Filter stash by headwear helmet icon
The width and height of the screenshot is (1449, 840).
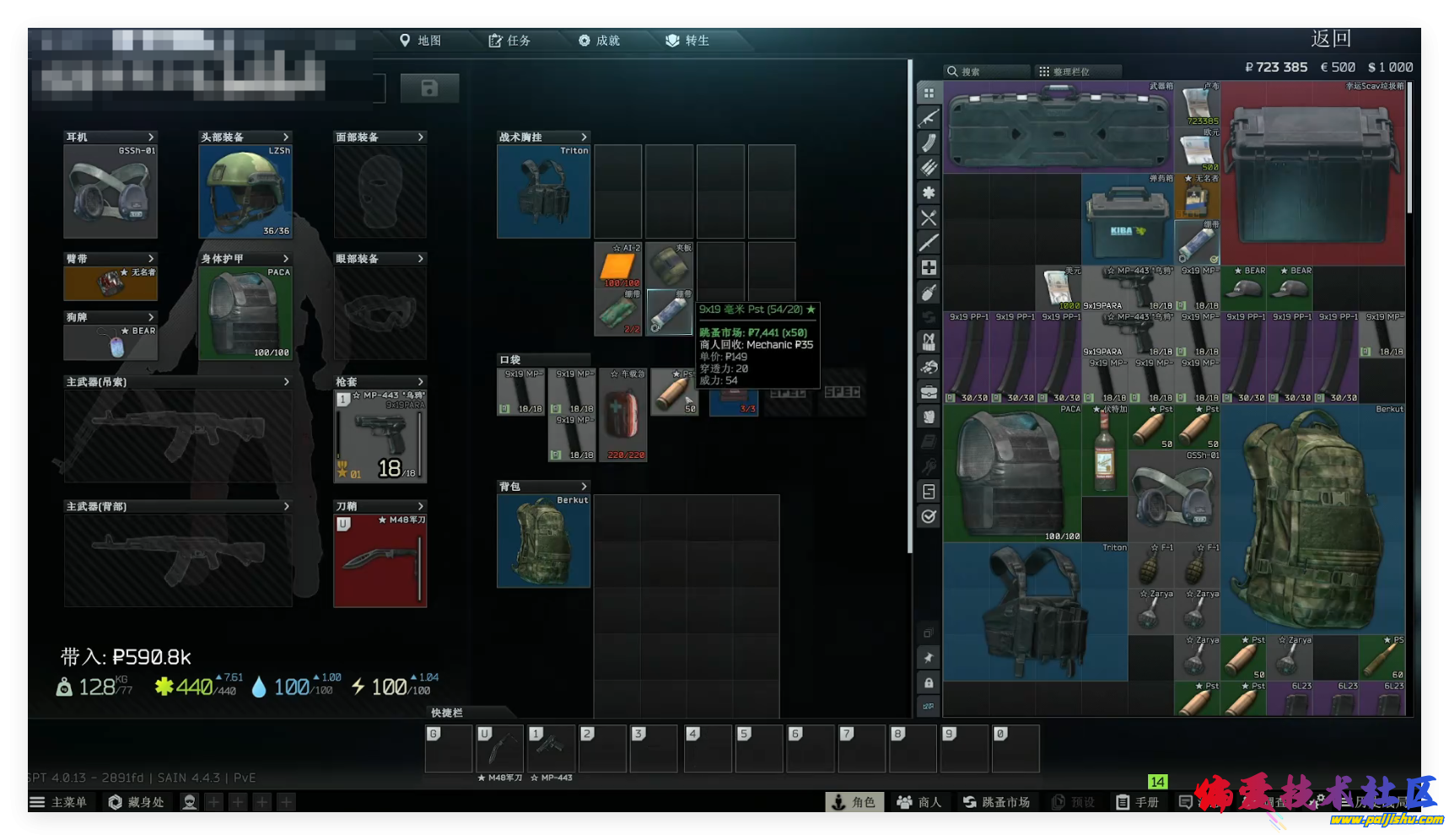pos(929,367)
